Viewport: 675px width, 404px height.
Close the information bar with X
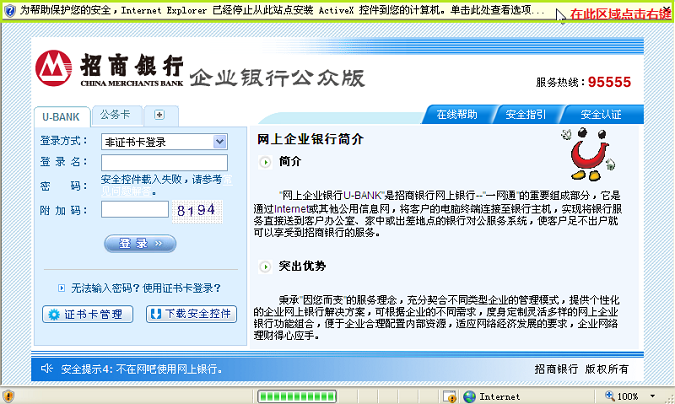[667, 9]
